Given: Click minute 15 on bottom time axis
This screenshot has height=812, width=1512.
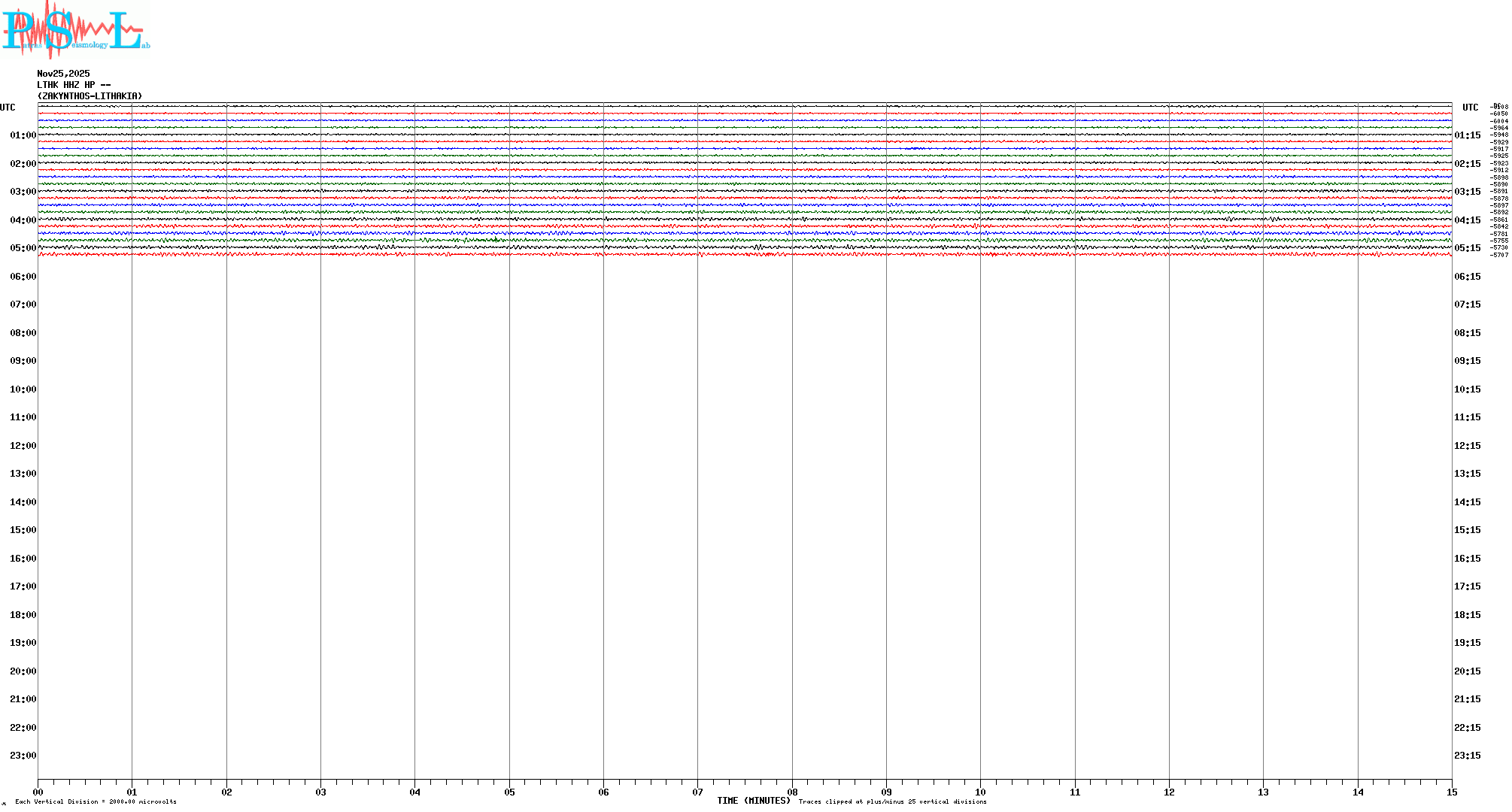Looking at the screenshot, I should click(1451, 792).
